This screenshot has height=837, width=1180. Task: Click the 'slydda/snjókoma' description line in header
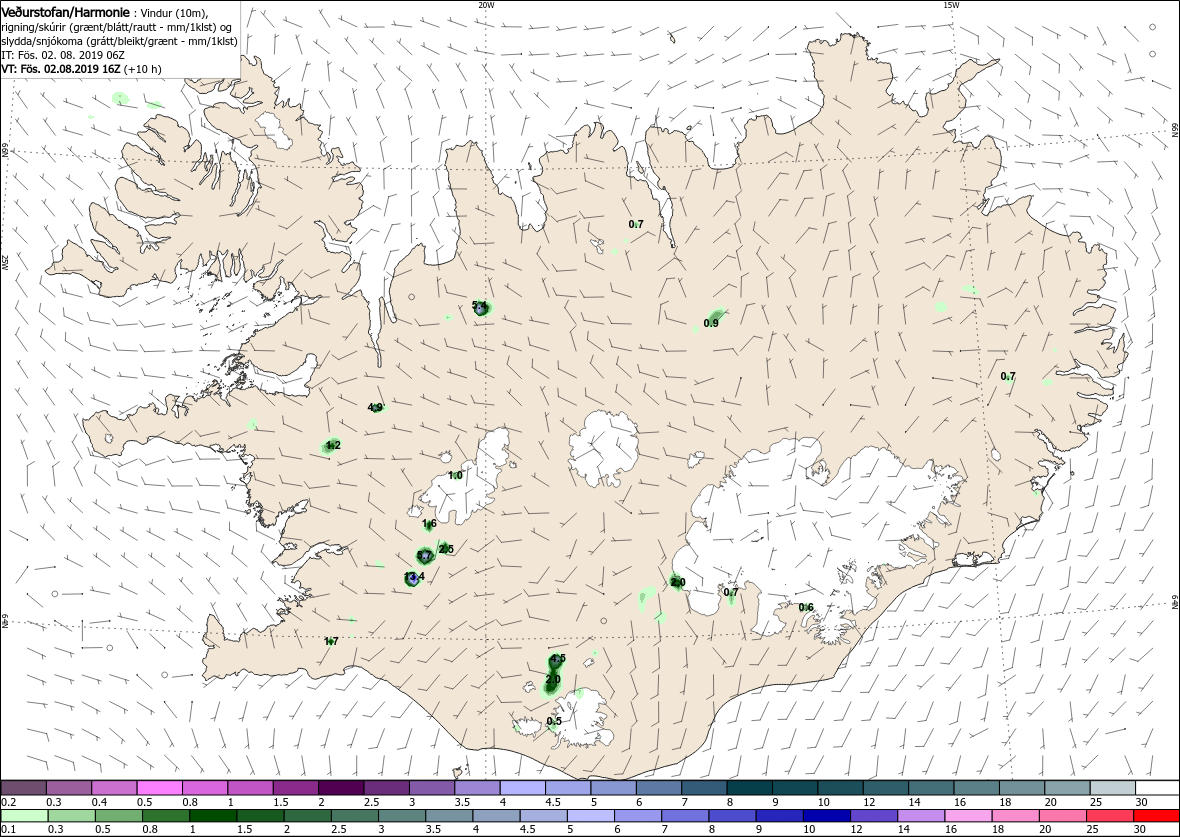(x=120, y=41)
